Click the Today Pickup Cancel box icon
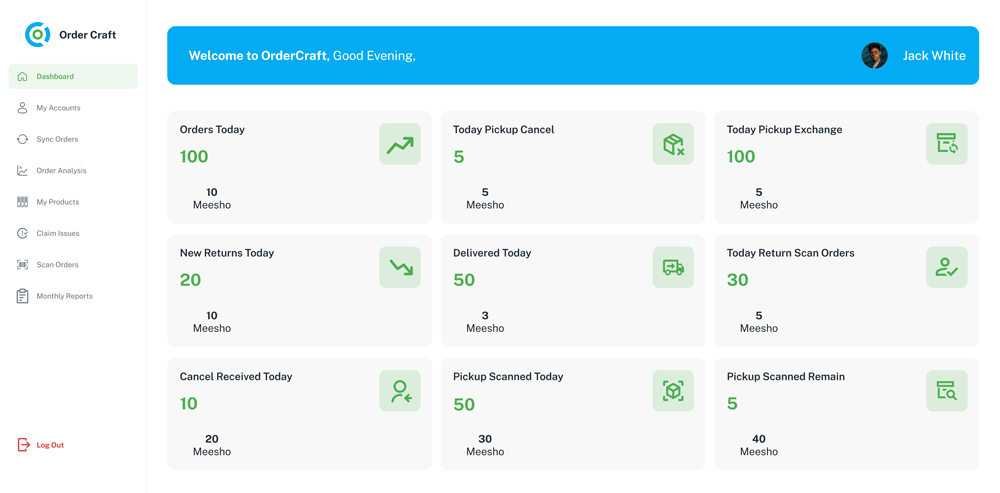The width and height of the screenshot is (1000, 493). point(673,144)
